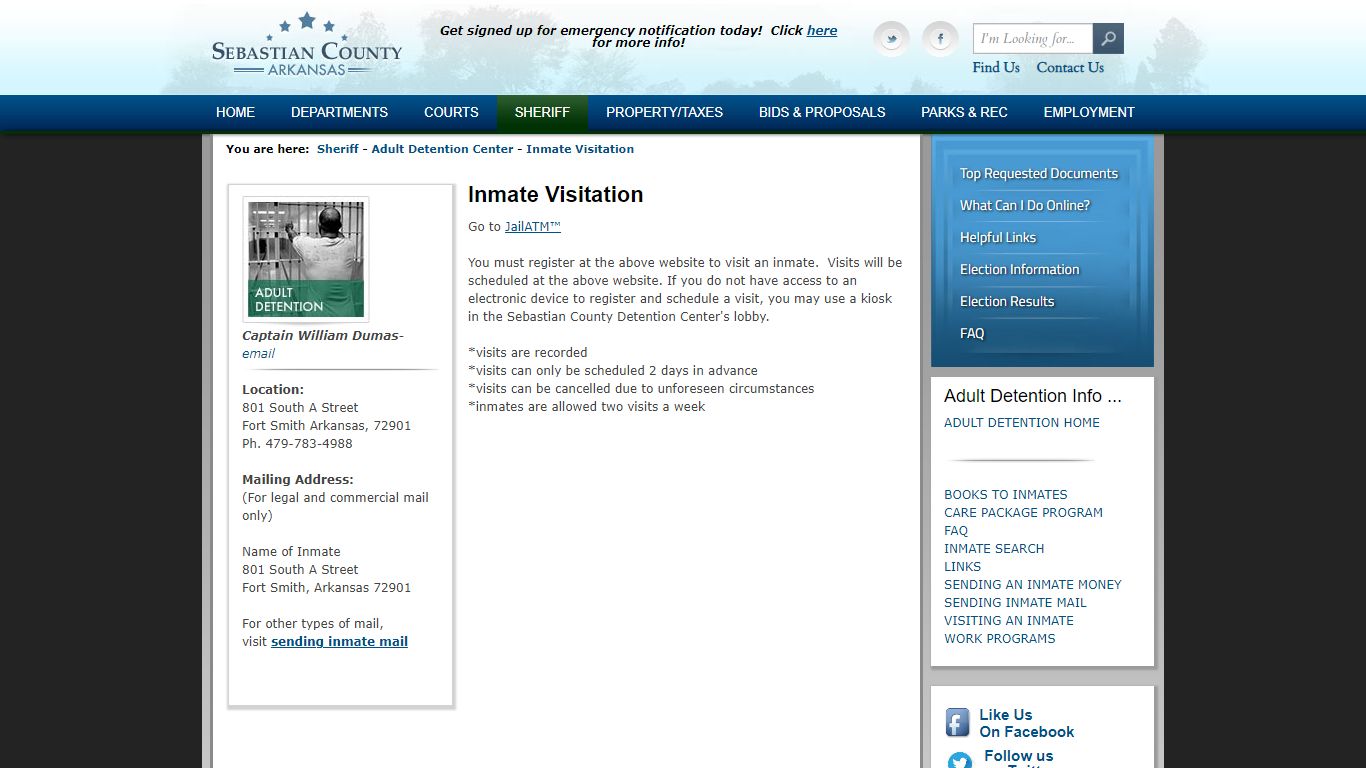Click the Facebook icon in header
The height and width of the screenshot is (768, 1366).
click(940, 39)
